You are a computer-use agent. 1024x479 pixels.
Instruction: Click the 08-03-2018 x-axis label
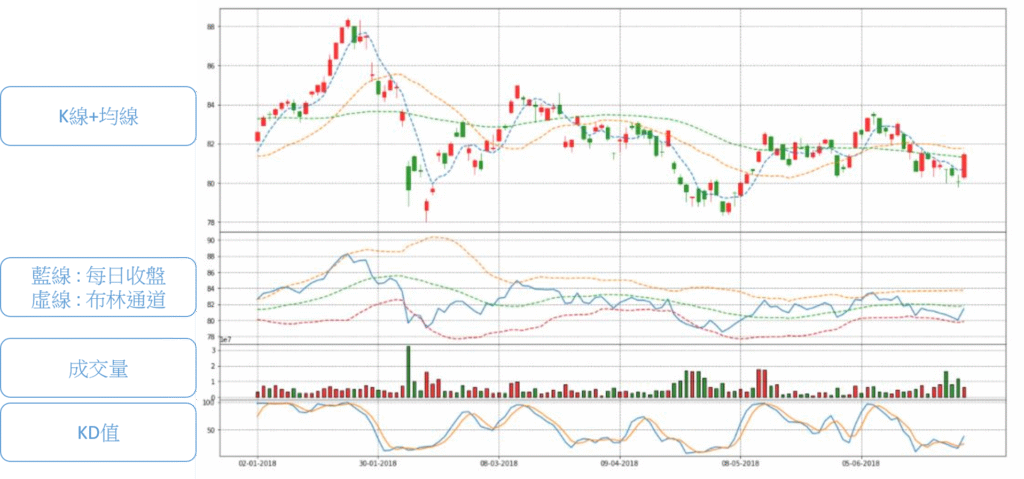[x=499, y=464]
